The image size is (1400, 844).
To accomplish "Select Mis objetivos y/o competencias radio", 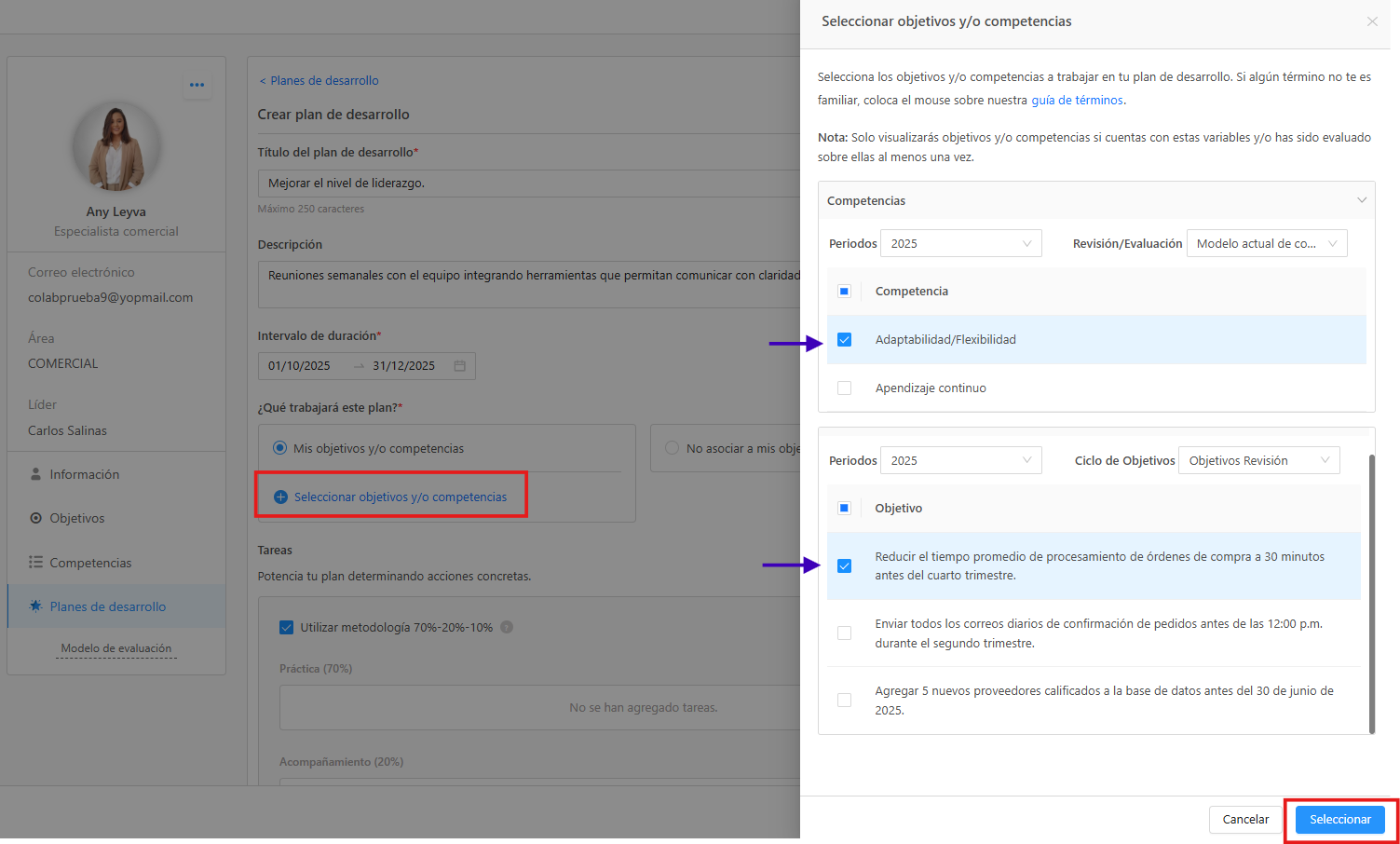I will click(x=279, y=448).
